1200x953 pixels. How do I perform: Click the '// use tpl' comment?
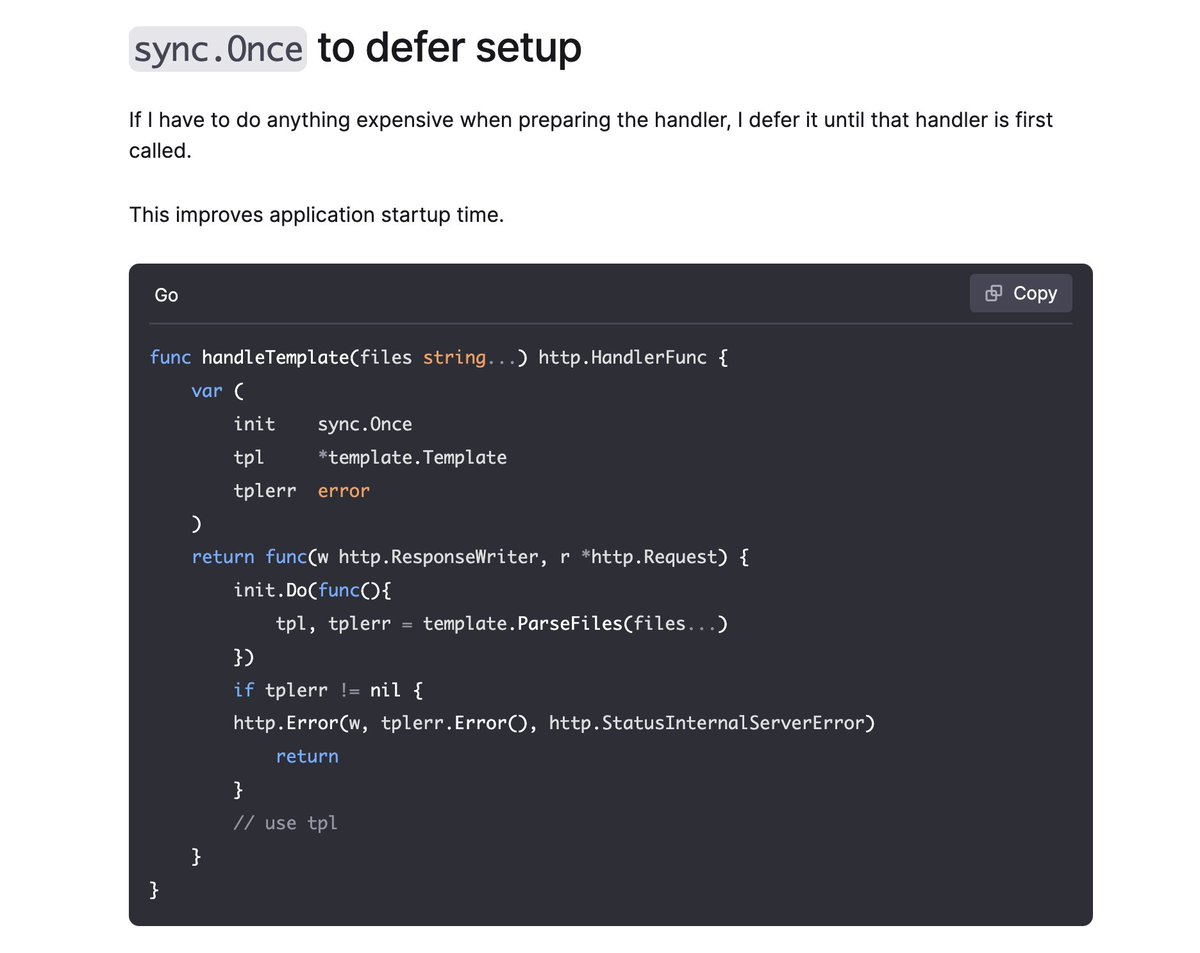pos(286,823)
